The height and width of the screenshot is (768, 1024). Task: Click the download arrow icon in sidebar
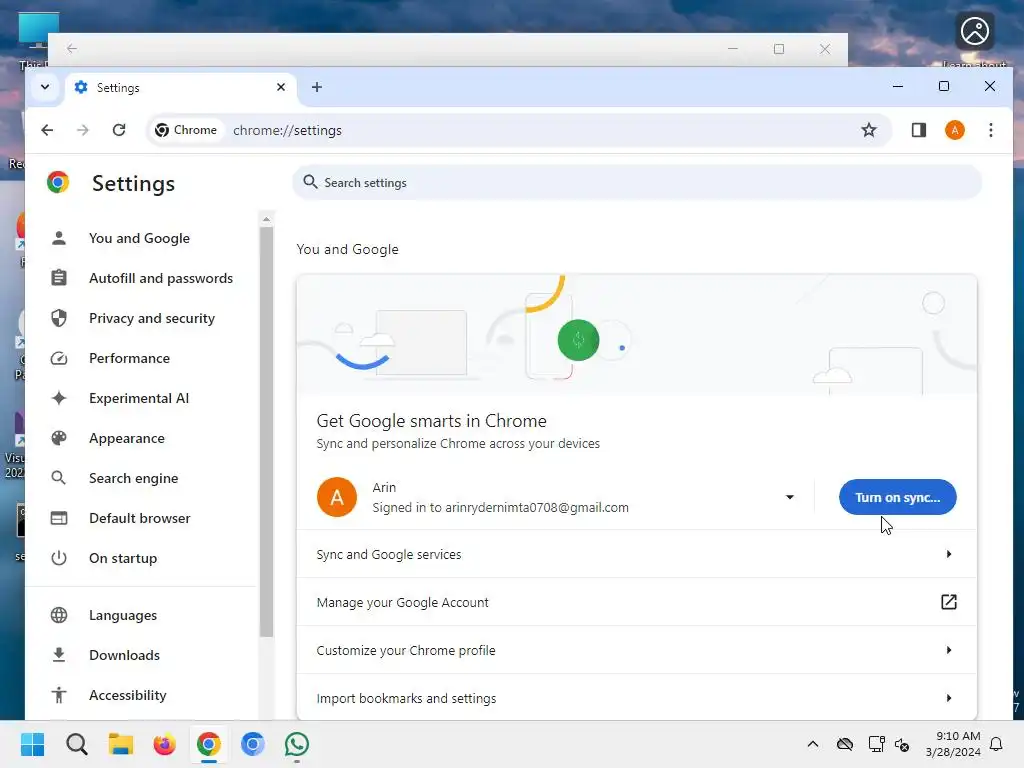click(59, 655)
